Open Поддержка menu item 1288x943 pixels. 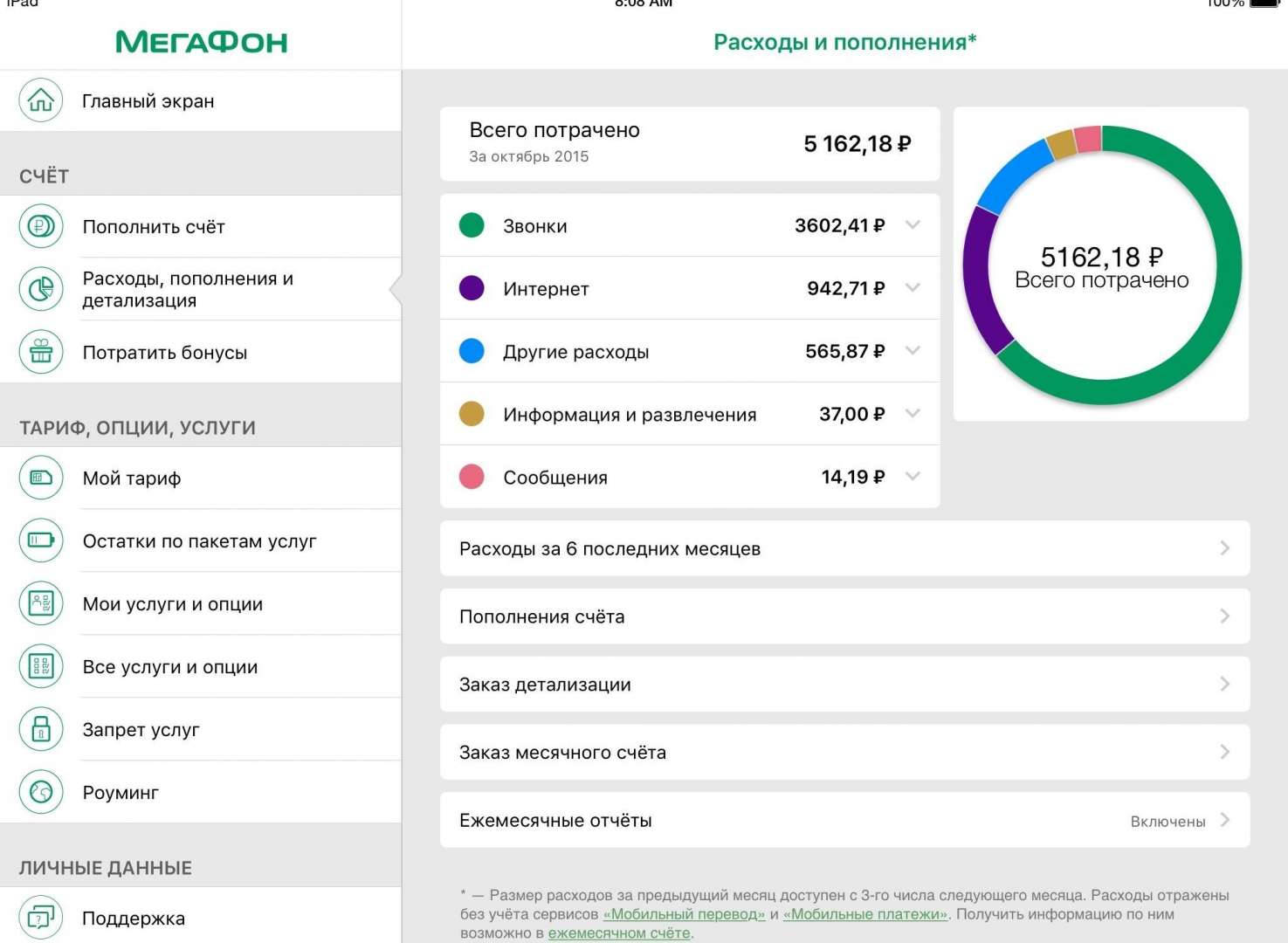[x=201, y=916]
